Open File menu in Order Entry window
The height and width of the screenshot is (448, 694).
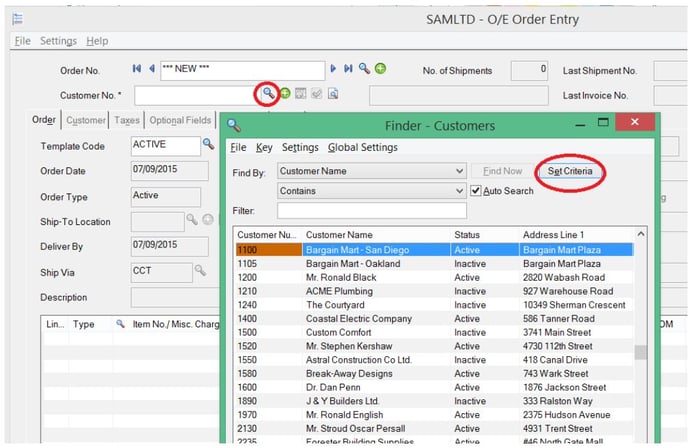click(x=23, y=41)
